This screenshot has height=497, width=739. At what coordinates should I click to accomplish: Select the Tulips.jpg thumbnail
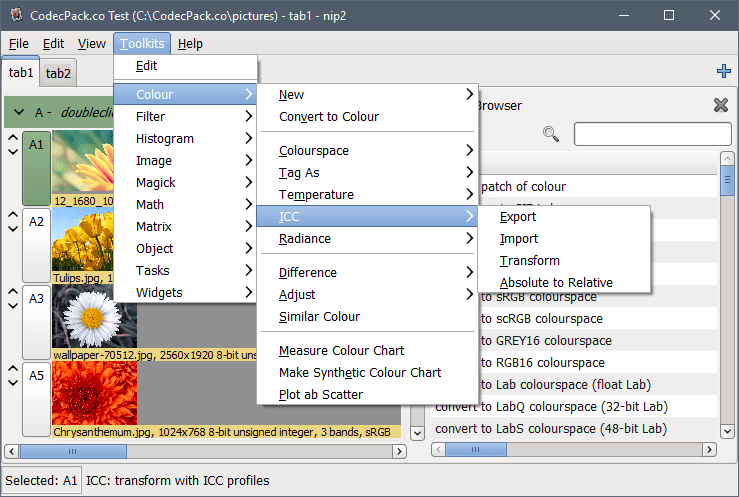pos(81,242)
